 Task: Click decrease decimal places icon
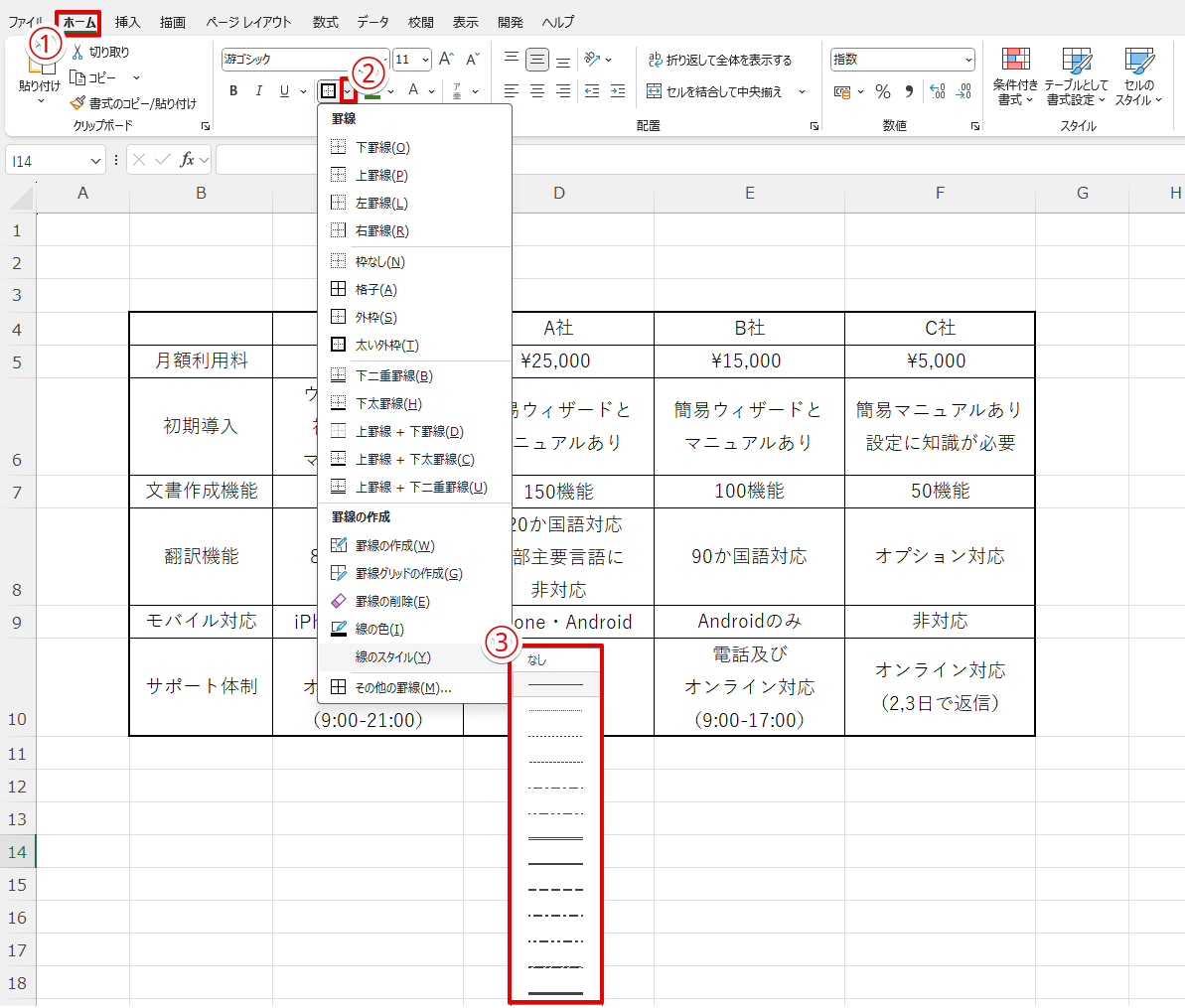(963, 91)
